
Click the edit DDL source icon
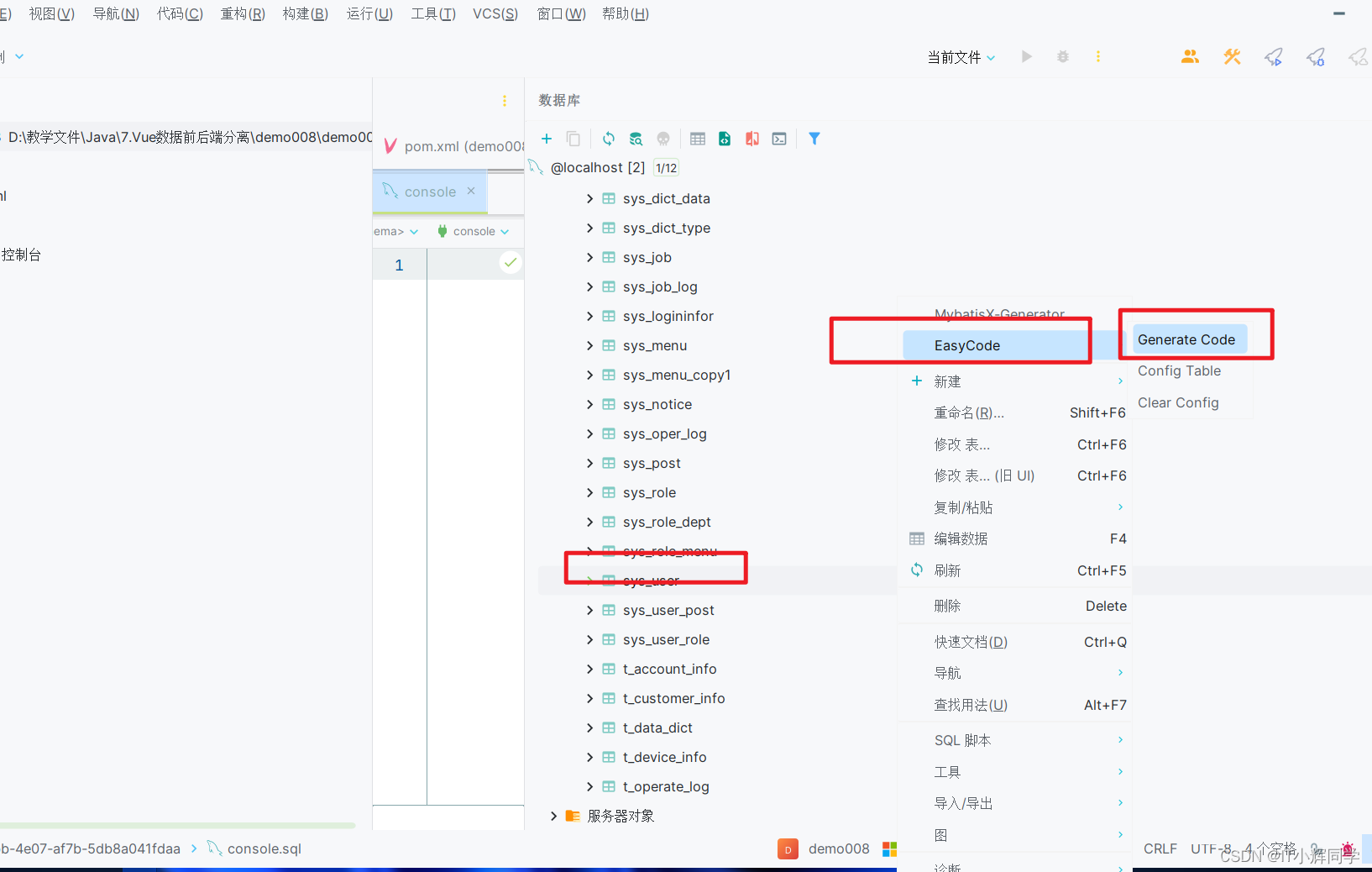725,139
